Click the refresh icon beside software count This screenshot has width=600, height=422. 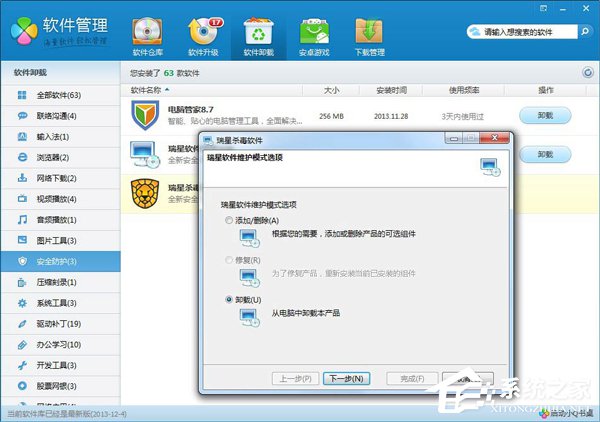[588, 72]
